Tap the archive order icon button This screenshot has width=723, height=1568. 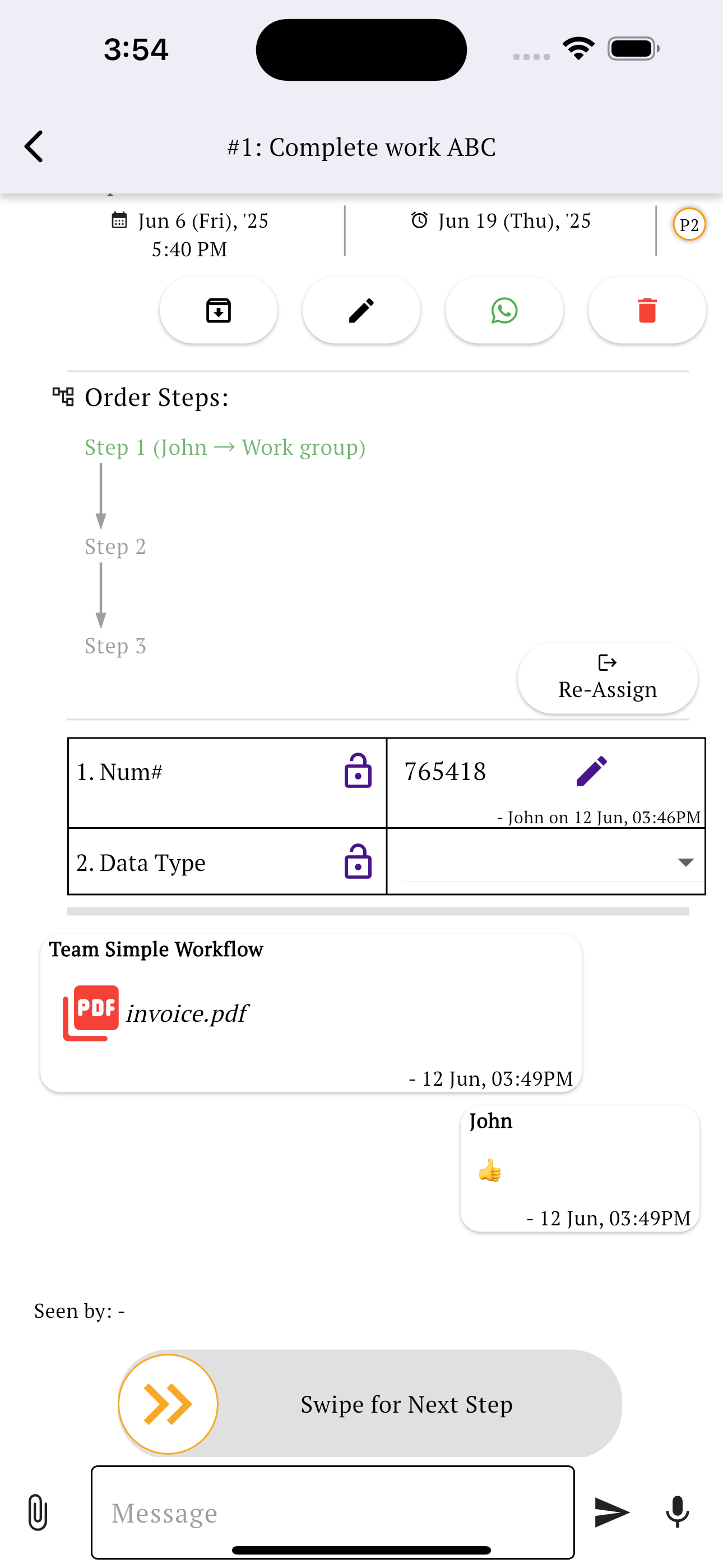point(219,311)
